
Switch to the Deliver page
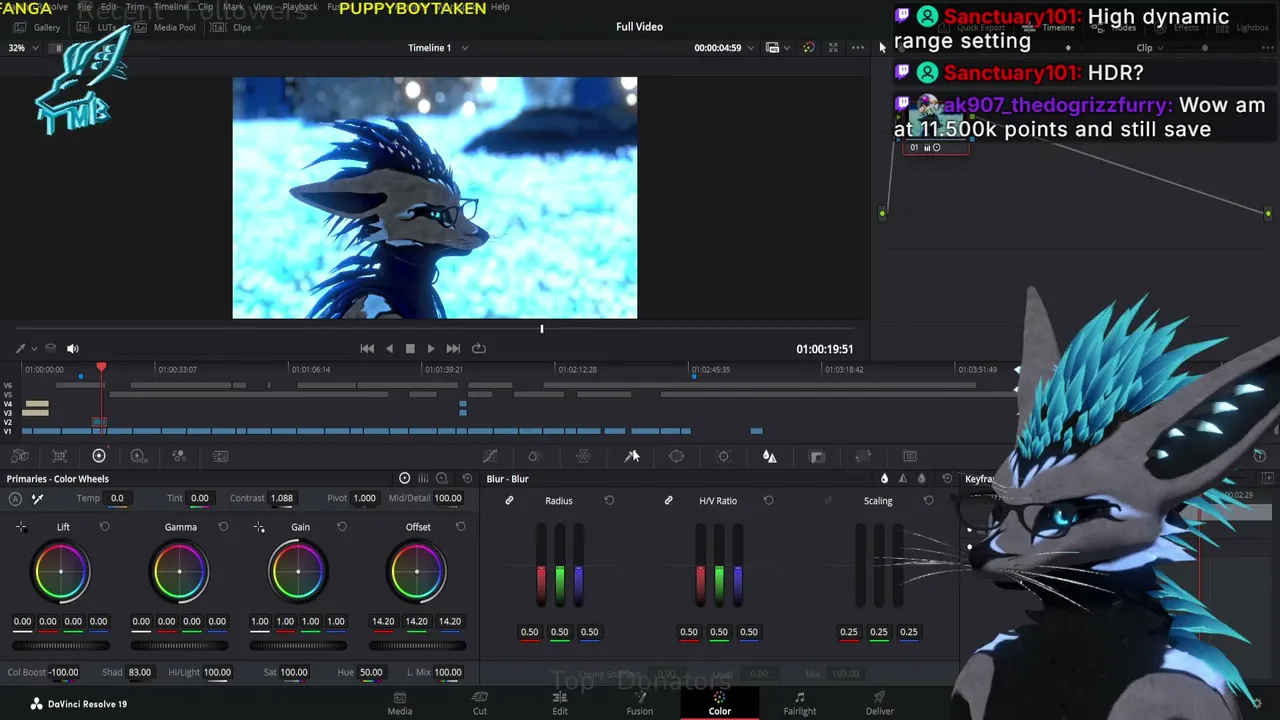880,703
